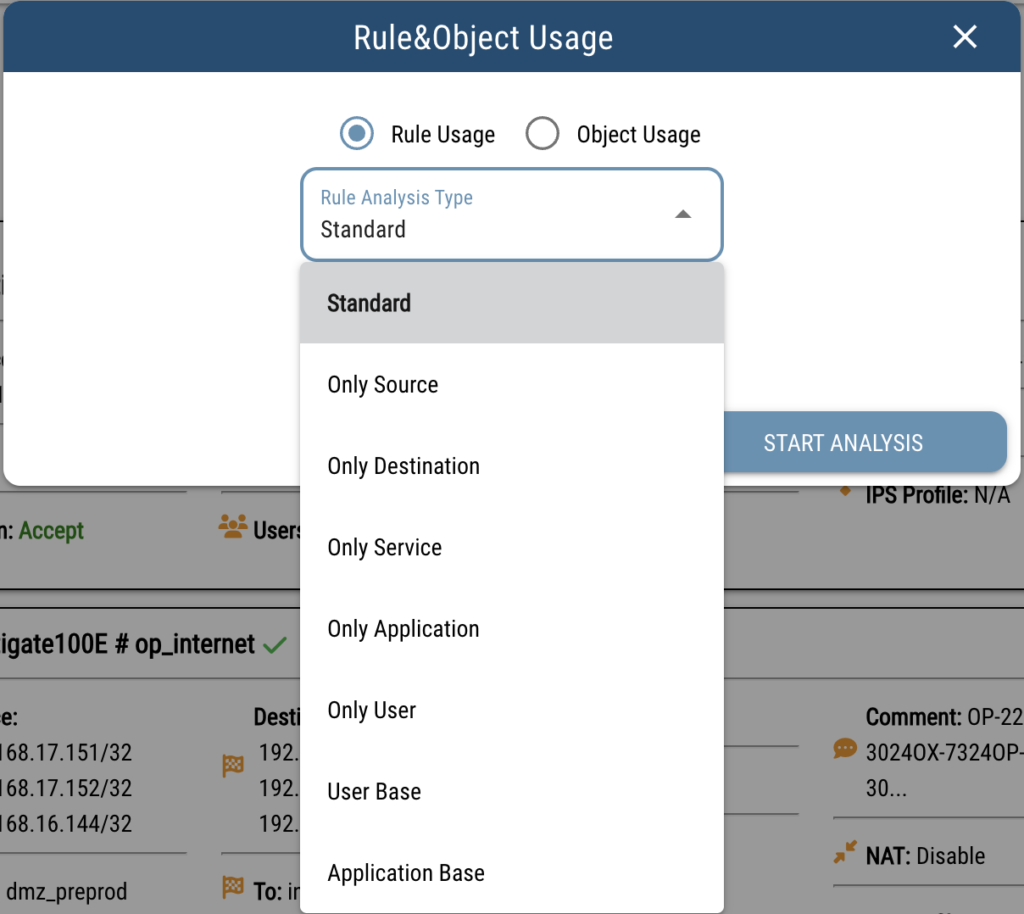Select the Rule Usage radio button
This screenshot has height=914, width=1024.
tap(357, 134)
